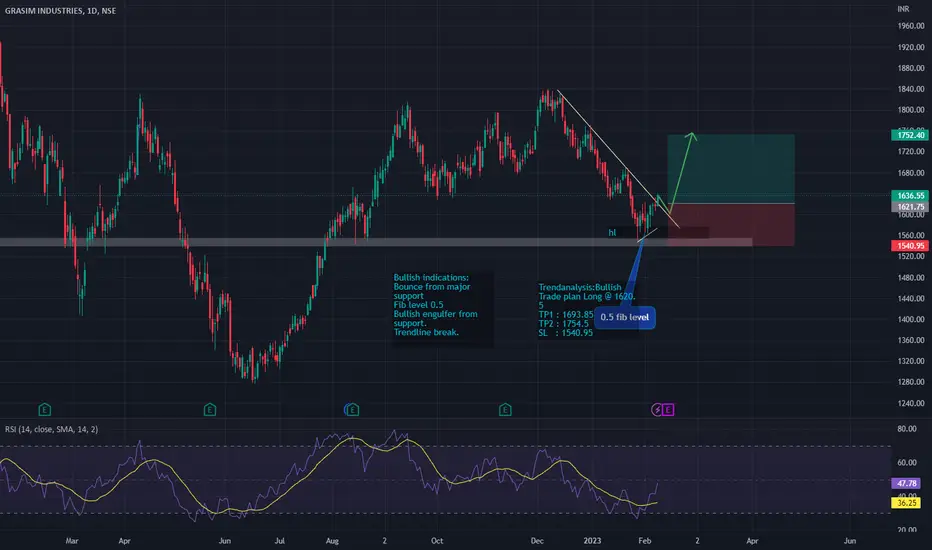The height and width of the screenshot is (550, 932).
Task: Click the 80.00 RSI axis label
Action: [x=906, y=429]
